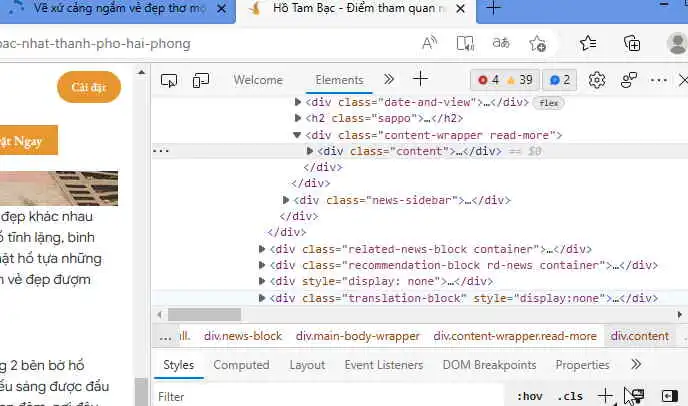Focus the Styles Filter input field

click(x=329, y=396)
